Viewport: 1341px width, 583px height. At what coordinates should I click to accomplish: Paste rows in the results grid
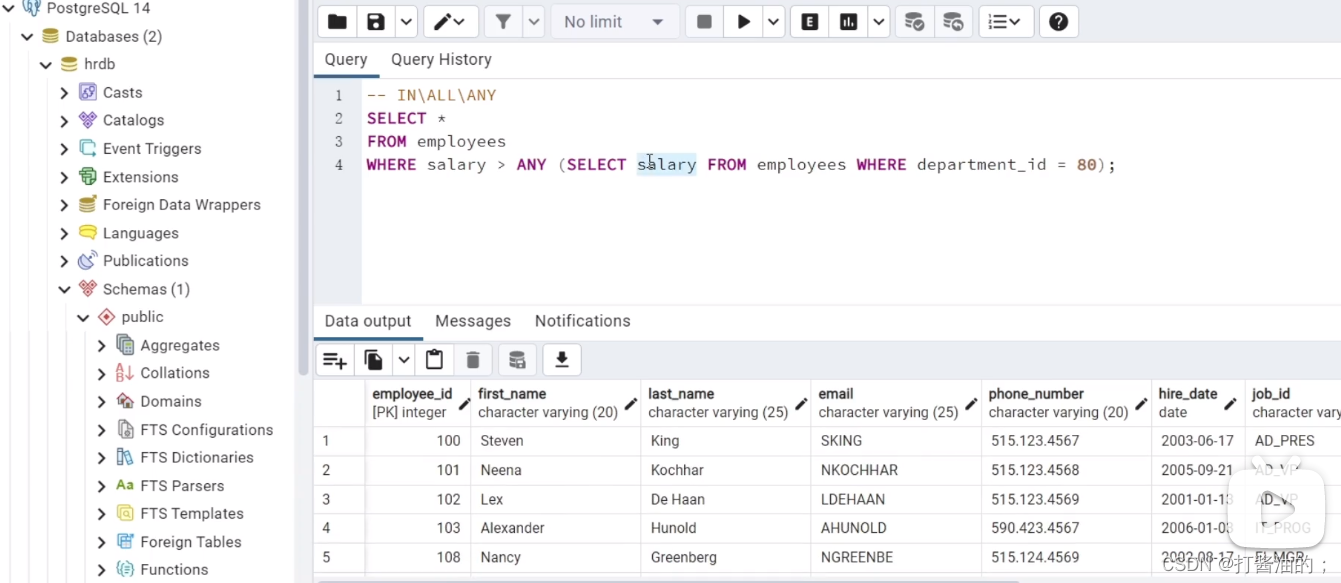pos(434,360)
